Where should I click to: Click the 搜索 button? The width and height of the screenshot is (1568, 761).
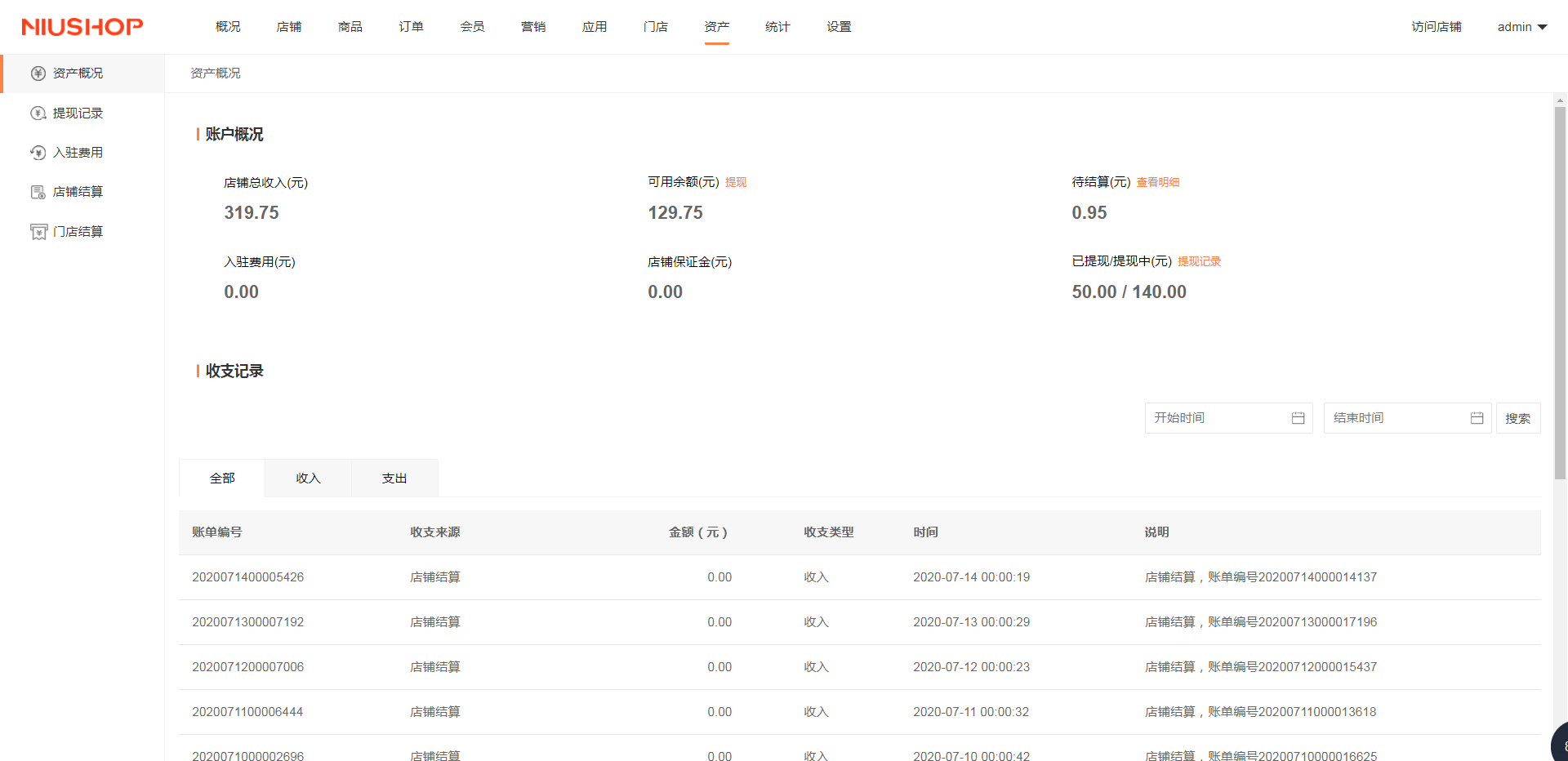[1518, 418]
